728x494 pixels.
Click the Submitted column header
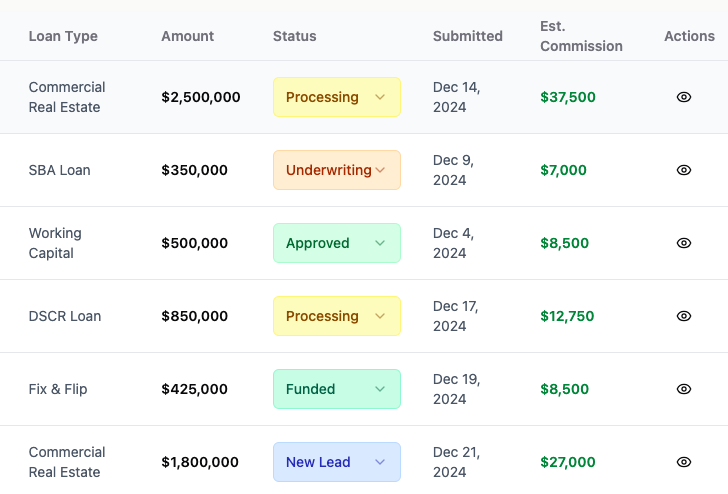pyautogui.click(x=468, y=36)
